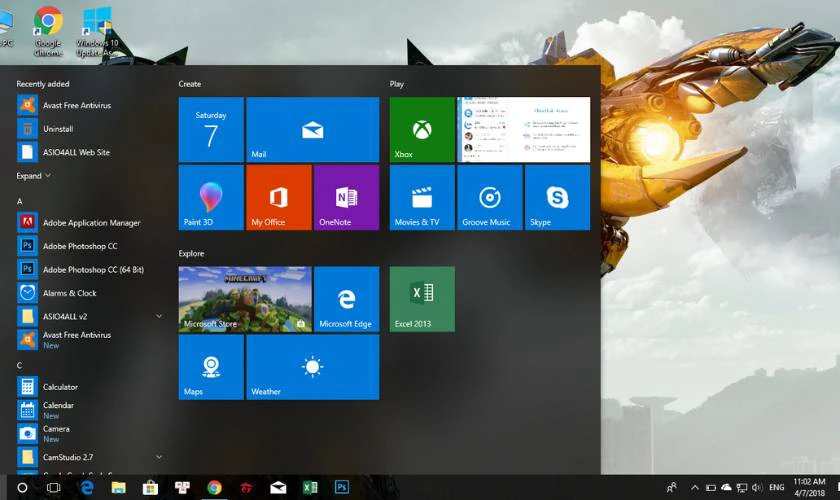Open Task View on the taskbar
The width and height of the screenshot is (840, 500).
click(54, 488)
